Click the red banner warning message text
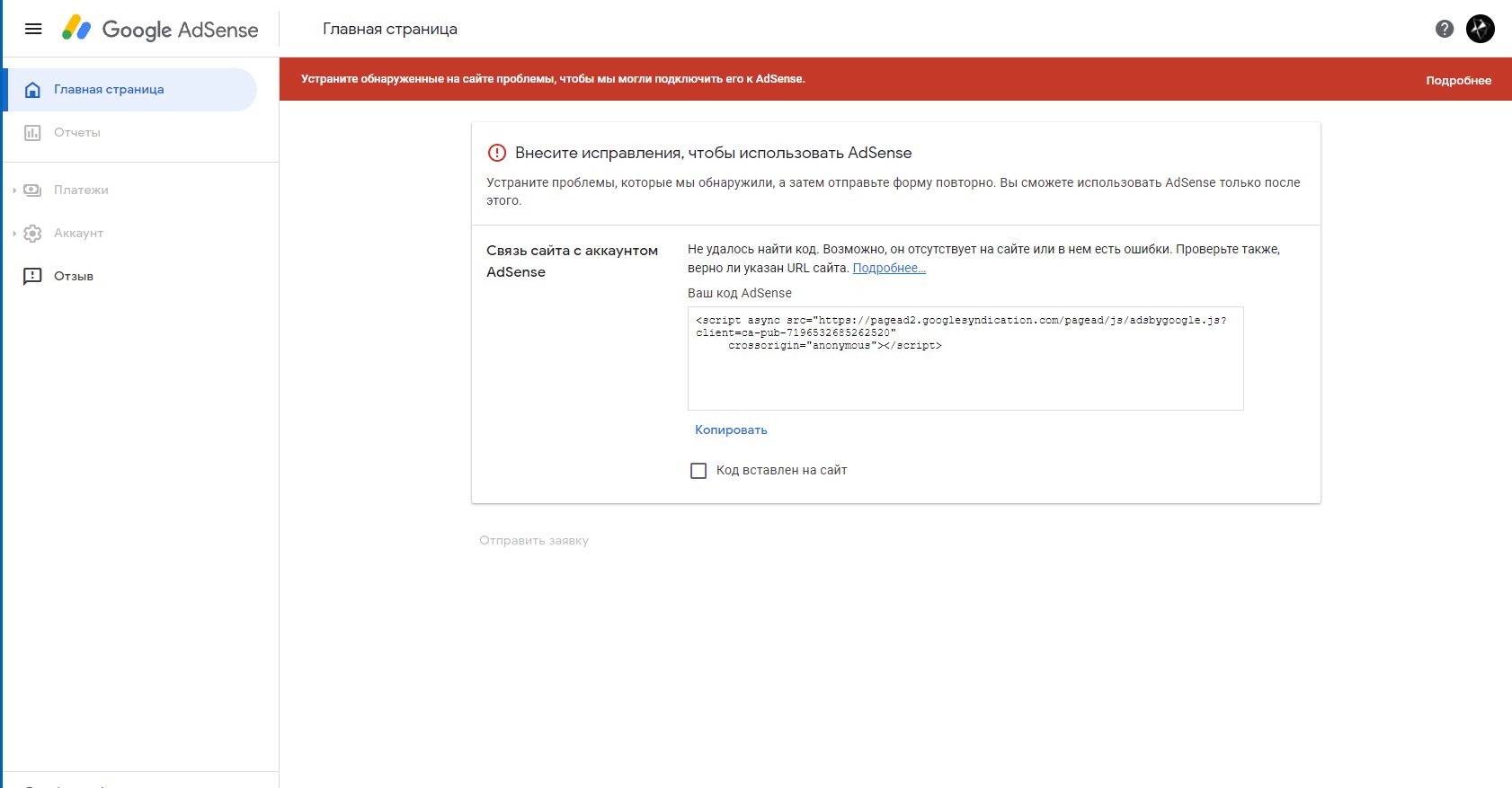Viewport: 1512px width, 788px height. (553, 79)
